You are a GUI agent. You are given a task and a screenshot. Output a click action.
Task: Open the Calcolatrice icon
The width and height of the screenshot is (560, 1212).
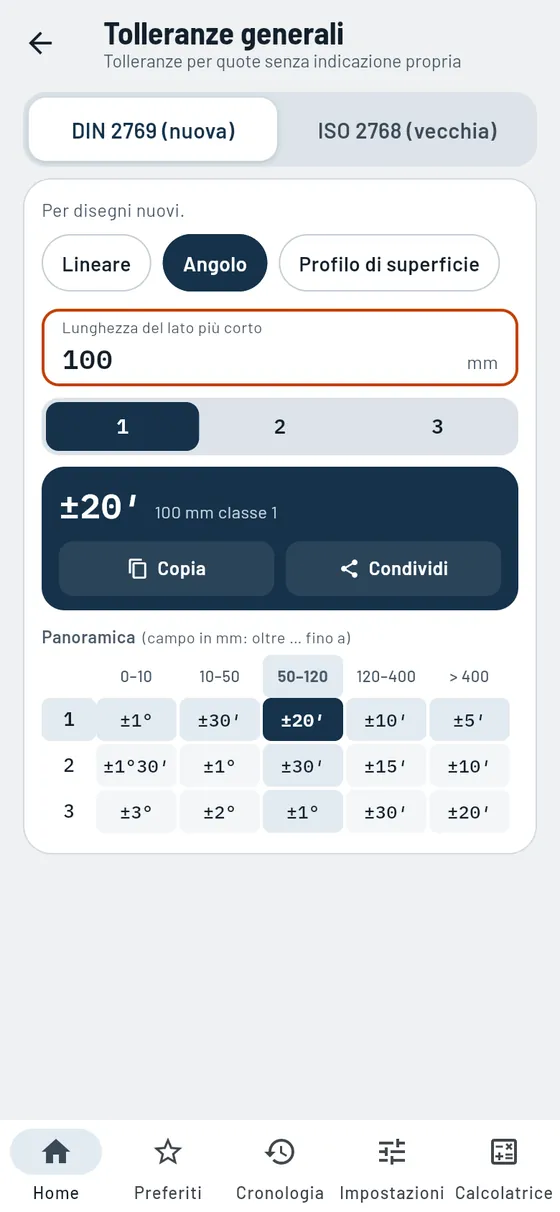click(504, 1152)
